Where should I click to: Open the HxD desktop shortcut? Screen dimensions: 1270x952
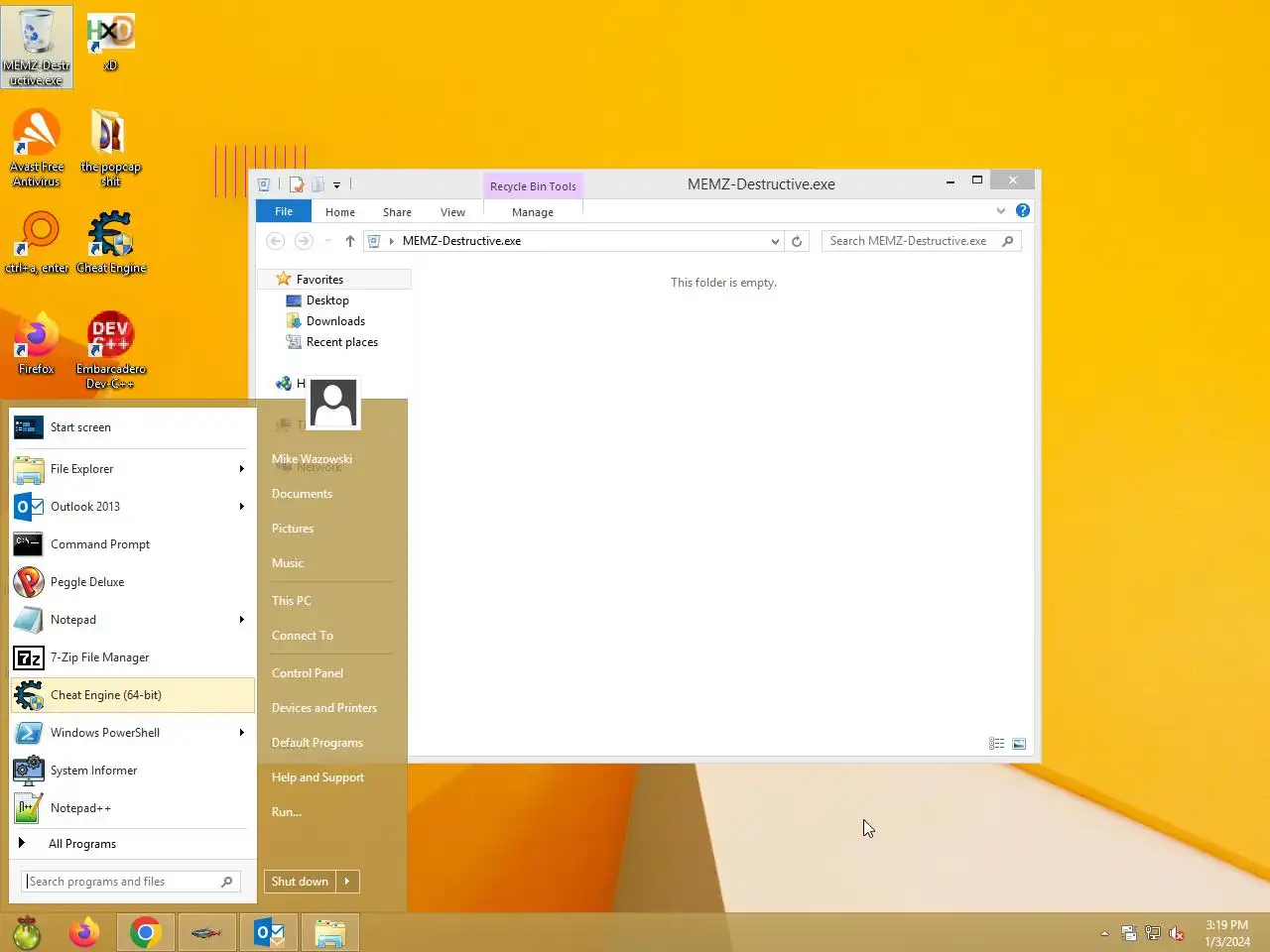[110, 43]
